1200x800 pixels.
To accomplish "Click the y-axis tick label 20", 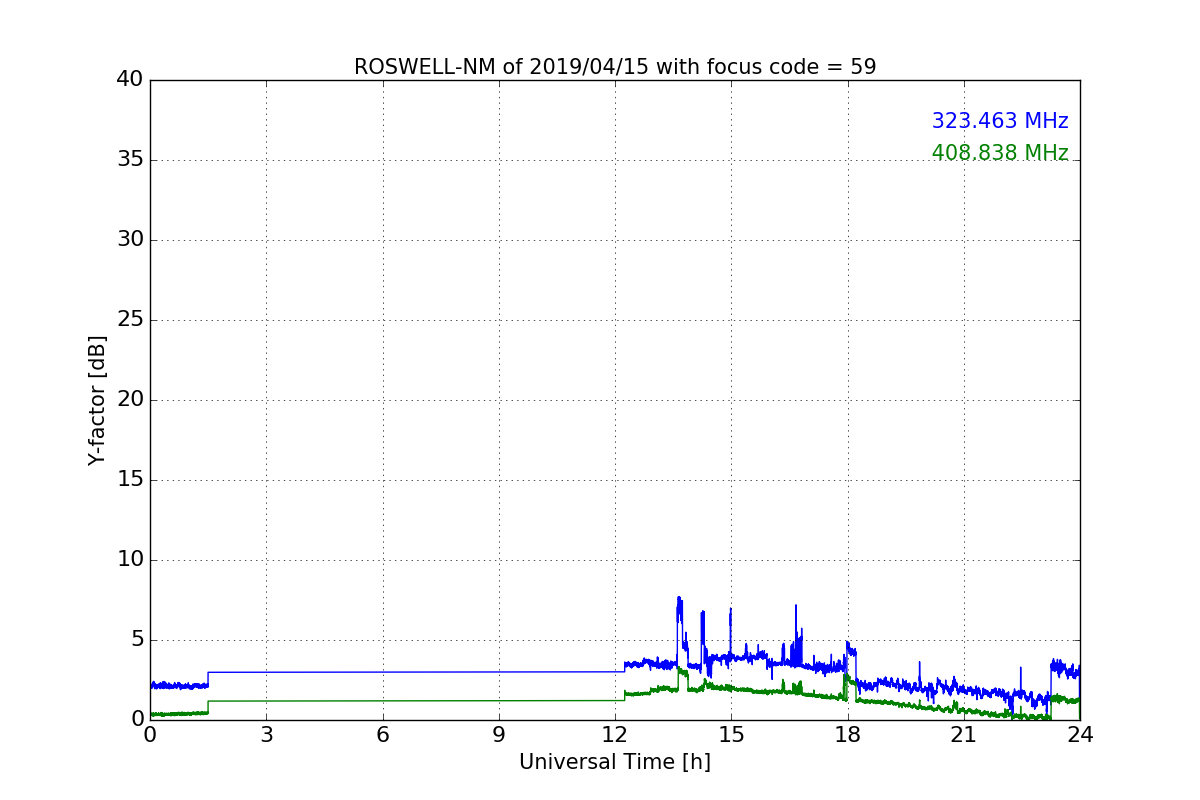I will [x=130, y=400].
